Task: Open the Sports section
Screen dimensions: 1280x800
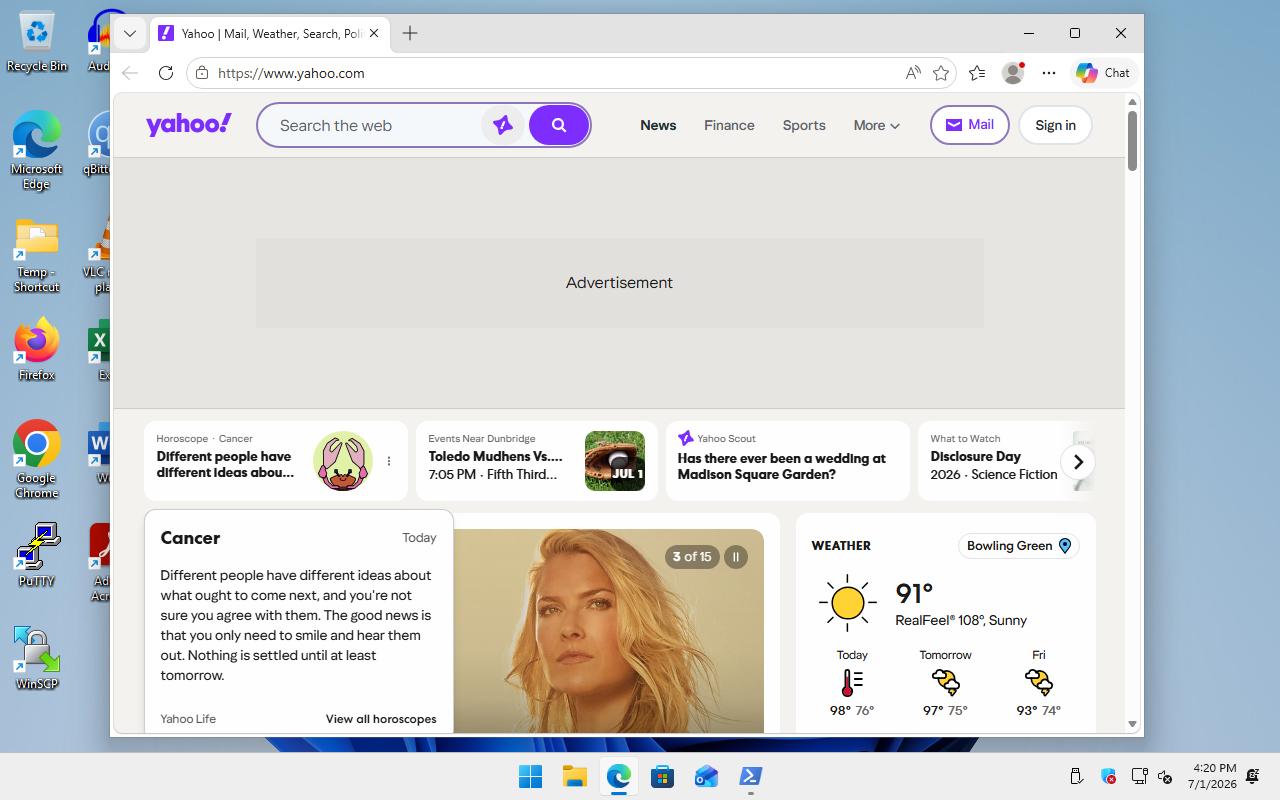Action: [x=804, y=125]
